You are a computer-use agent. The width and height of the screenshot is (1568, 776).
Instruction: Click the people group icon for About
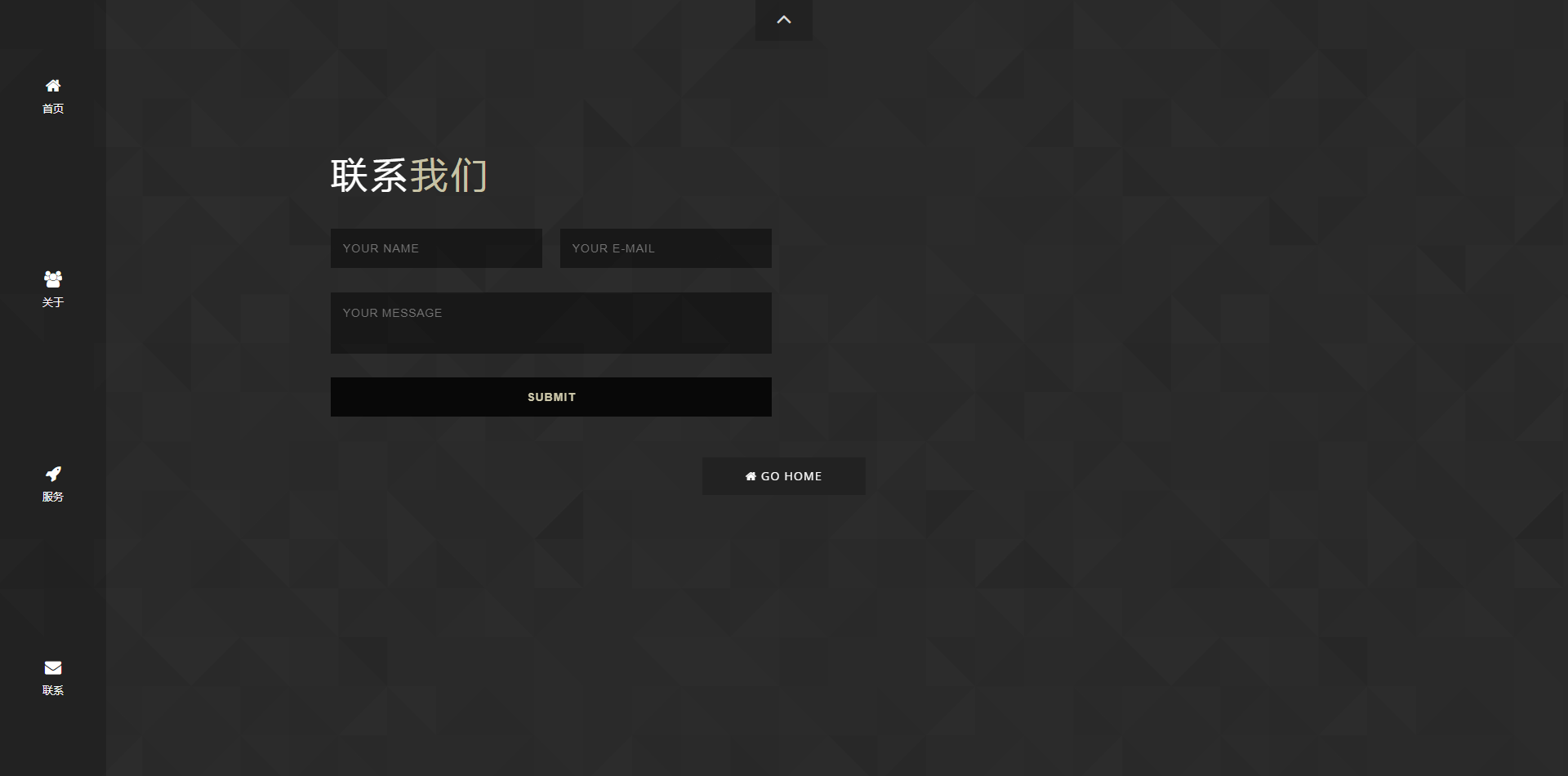click(53, 279)
